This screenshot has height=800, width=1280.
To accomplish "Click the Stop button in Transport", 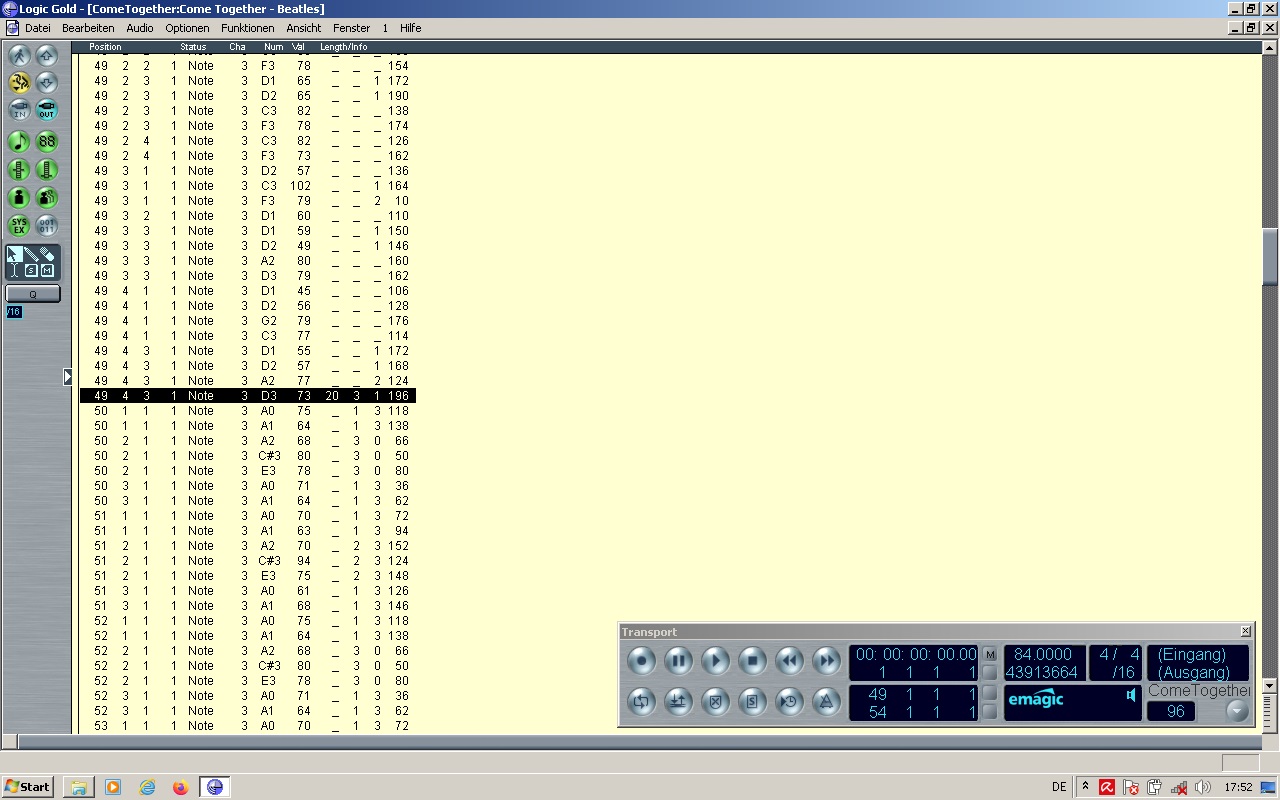I will 752,660.
